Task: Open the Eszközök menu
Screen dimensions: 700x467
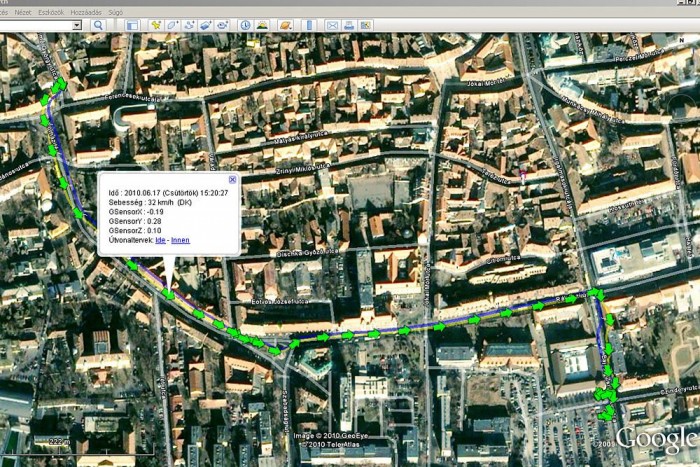Action: [50, 12]
